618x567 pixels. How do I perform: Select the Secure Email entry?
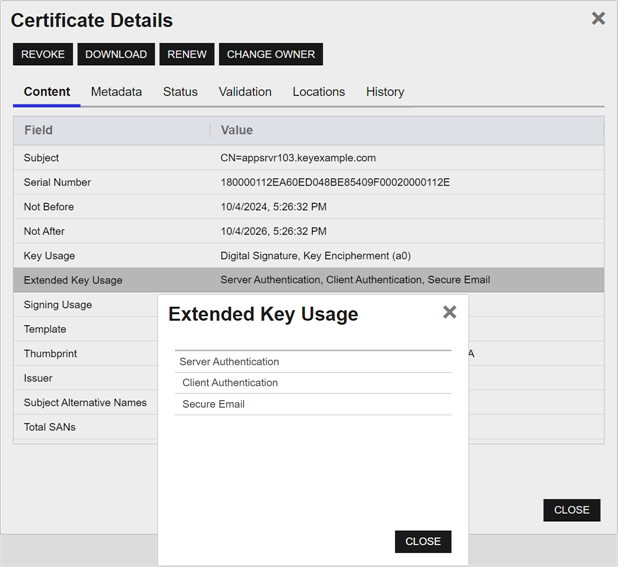(213, 404)
